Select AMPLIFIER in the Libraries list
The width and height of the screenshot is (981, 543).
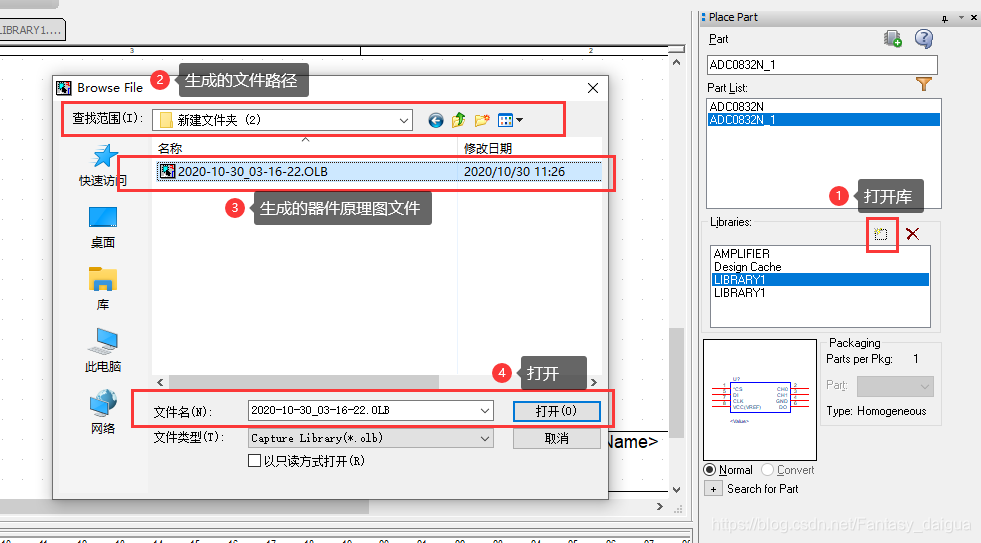741,254
